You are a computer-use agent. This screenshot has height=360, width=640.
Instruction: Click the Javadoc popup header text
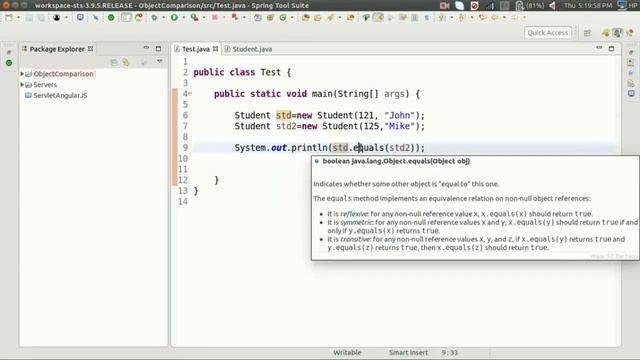(396, 161)
